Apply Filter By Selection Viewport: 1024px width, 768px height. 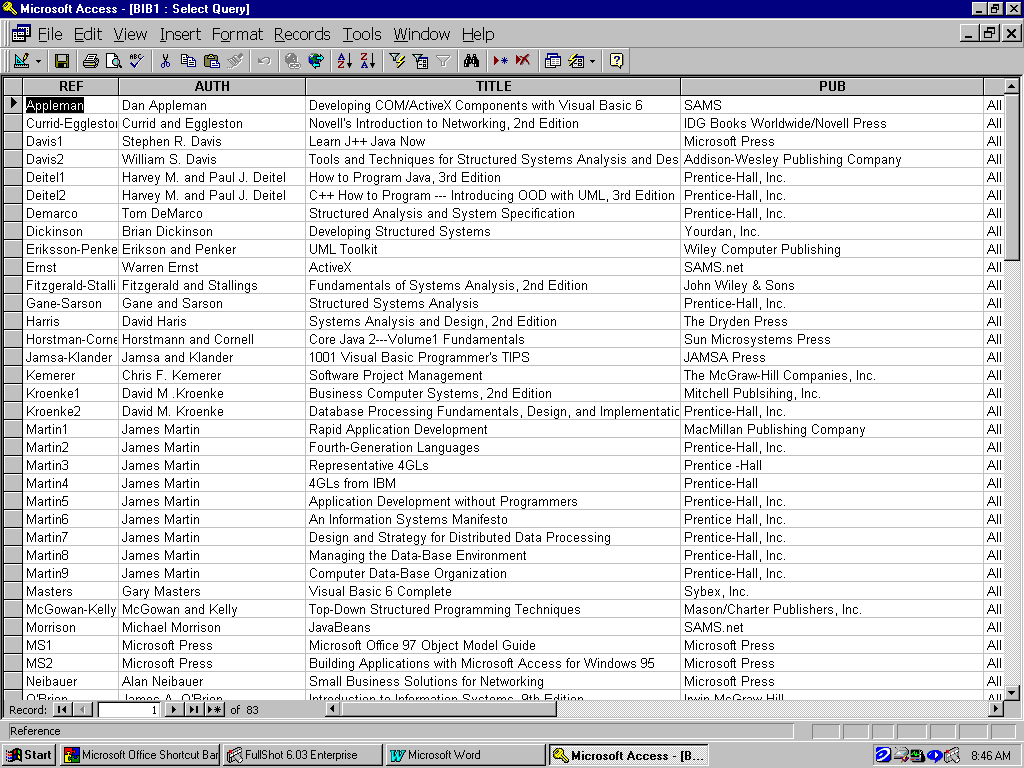(397, 61)
